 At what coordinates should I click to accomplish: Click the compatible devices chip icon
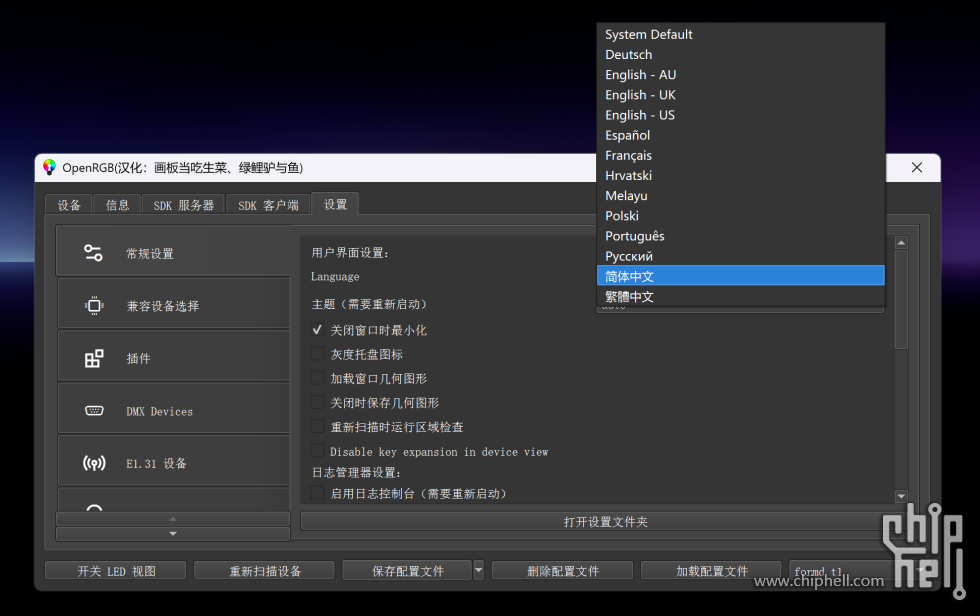click(x=94, y=306)
